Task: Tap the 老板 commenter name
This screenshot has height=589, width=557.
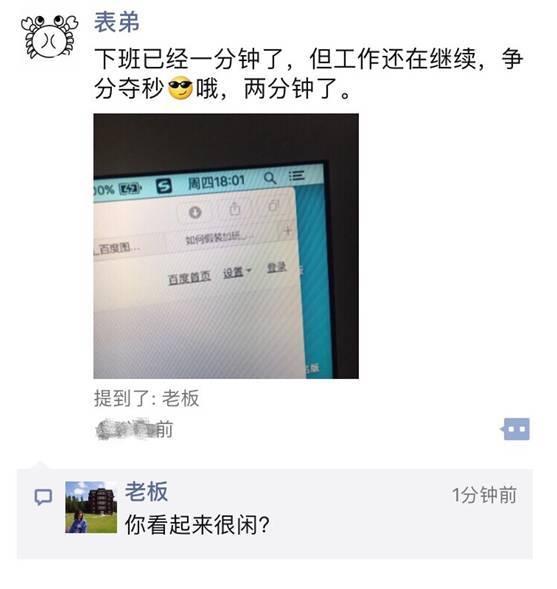Action: tap(146, 491)
